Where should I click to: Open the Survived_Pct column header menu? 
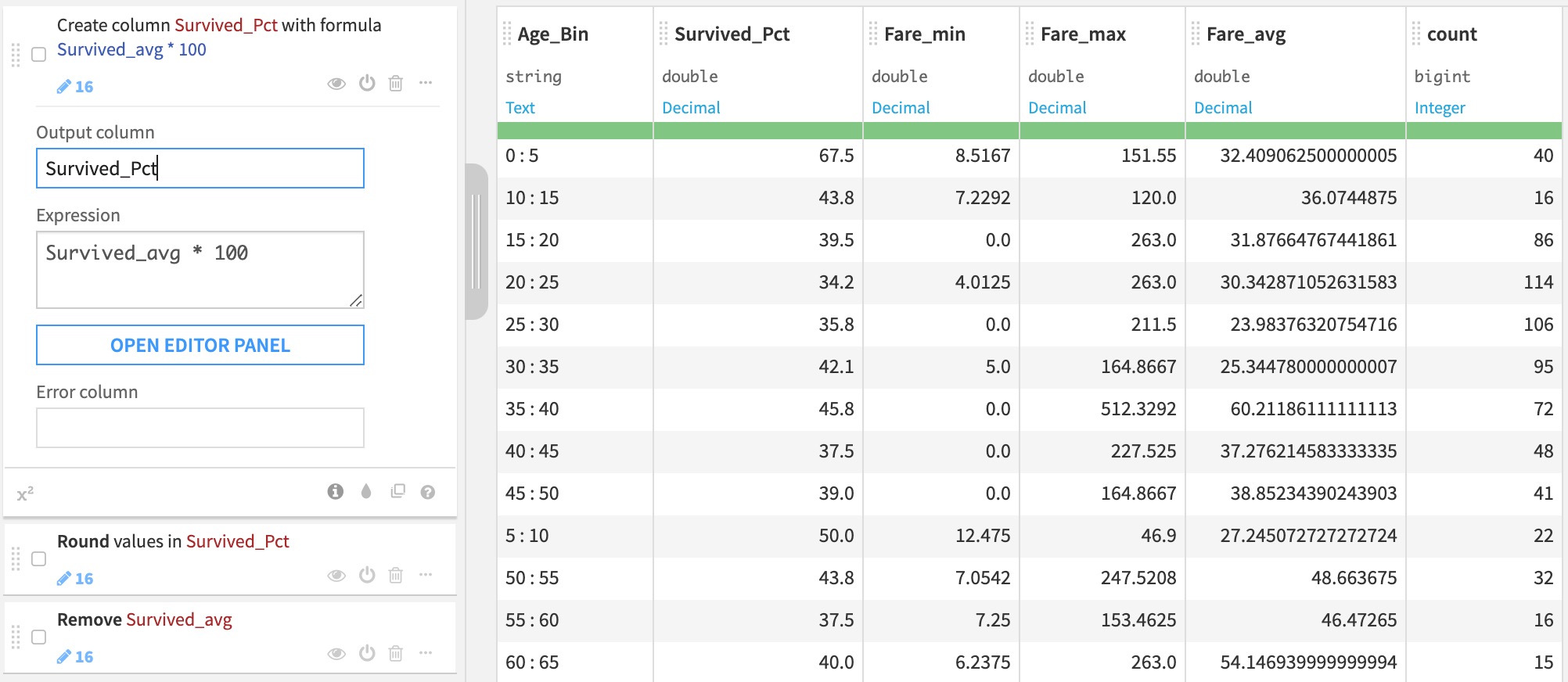coord(732,34)
